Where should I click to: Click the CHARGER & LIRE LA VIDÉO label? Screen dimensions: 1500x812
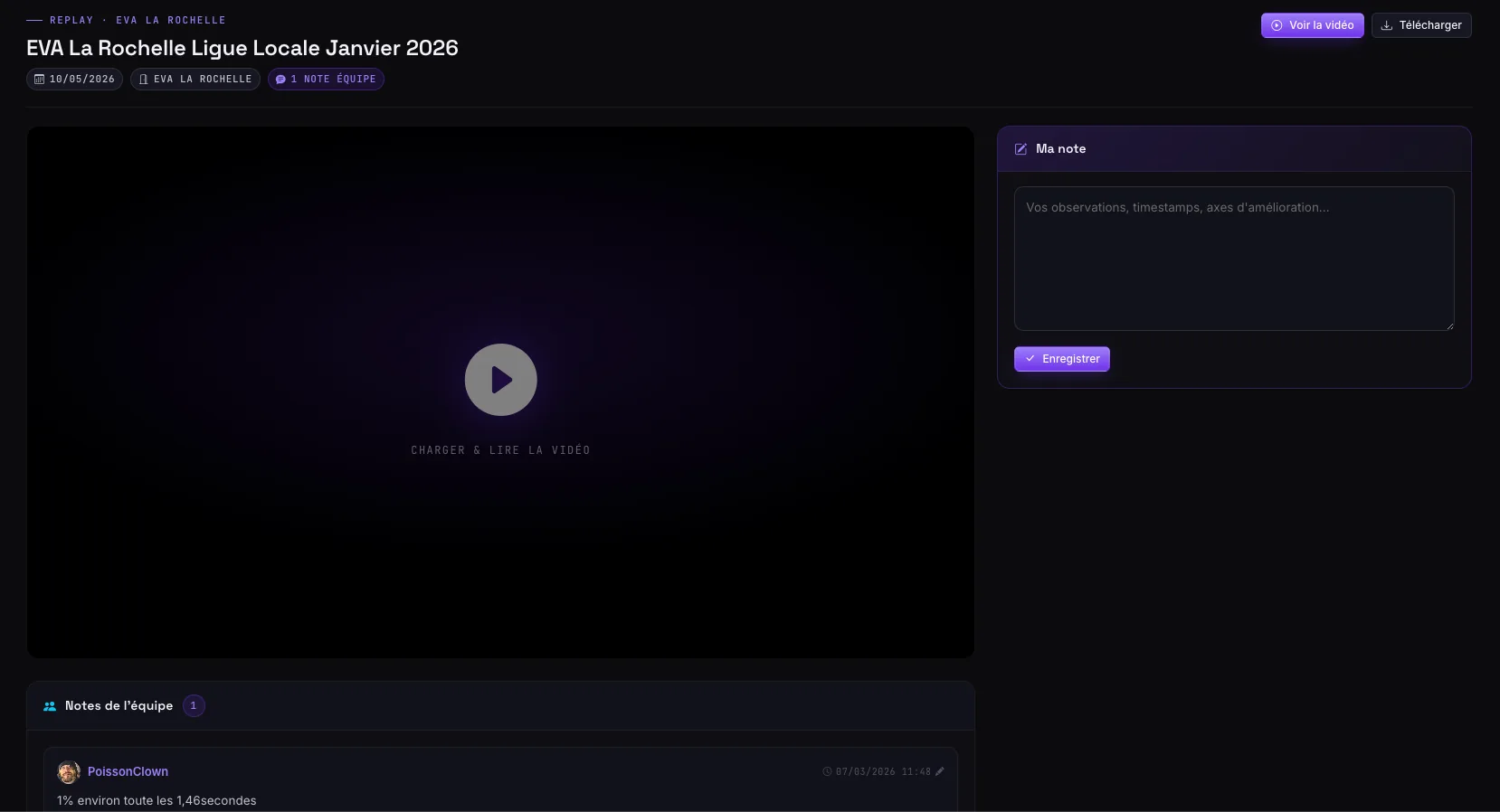click(500, 450)
